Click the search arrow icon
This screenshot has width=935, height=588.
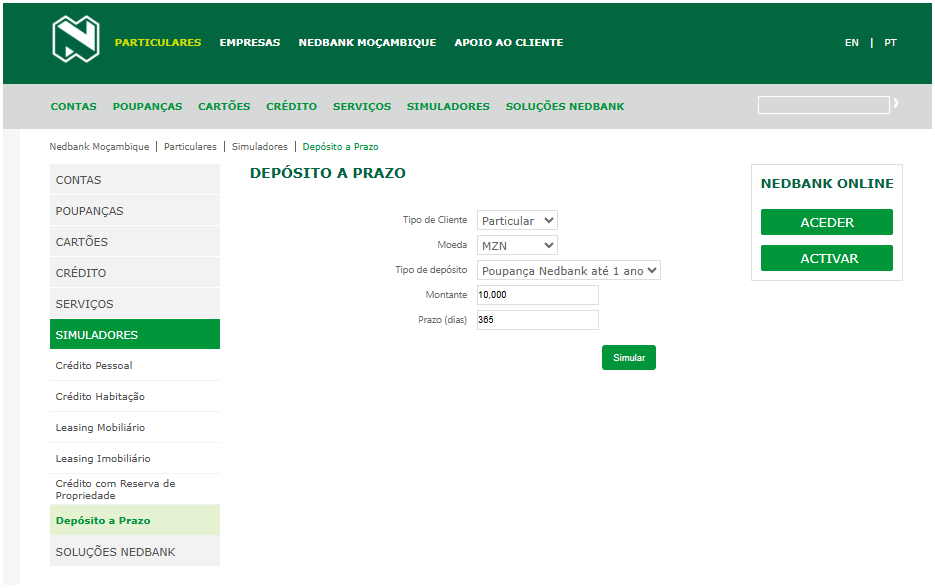coord(896,104)
